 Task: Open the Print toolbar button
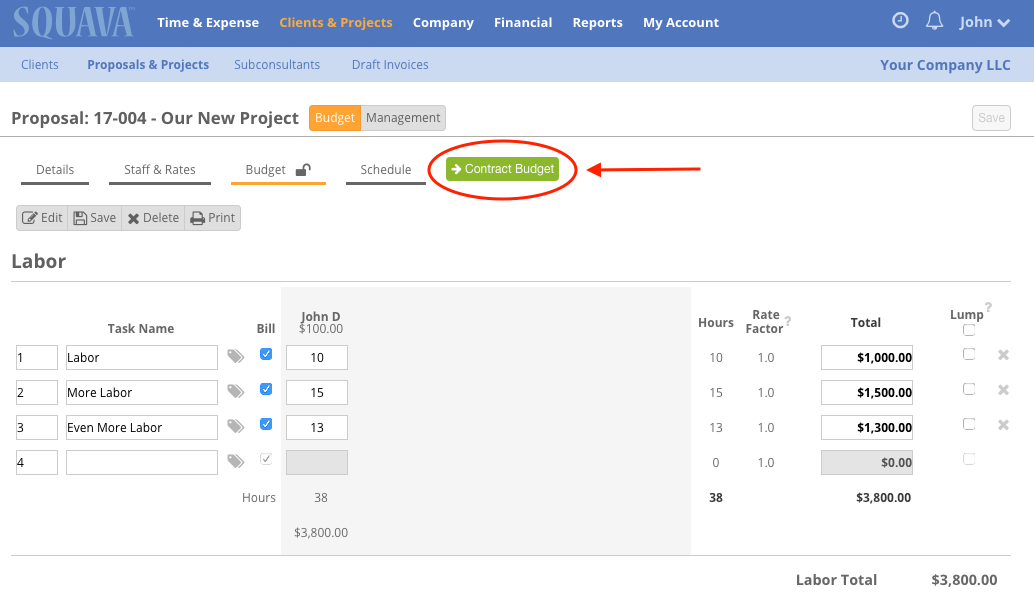pyautogui.click(x=212, y=217)
